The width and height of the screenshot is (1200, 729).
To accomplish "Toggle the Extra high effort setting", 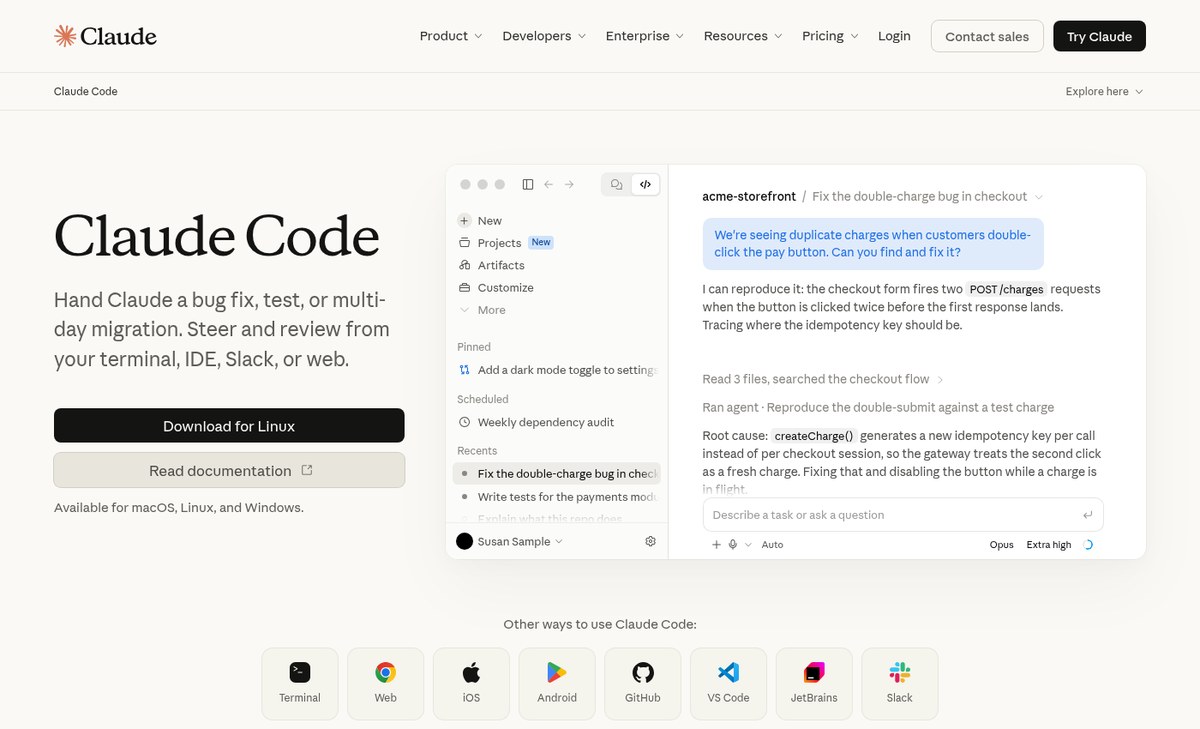I will (1049, 545).
